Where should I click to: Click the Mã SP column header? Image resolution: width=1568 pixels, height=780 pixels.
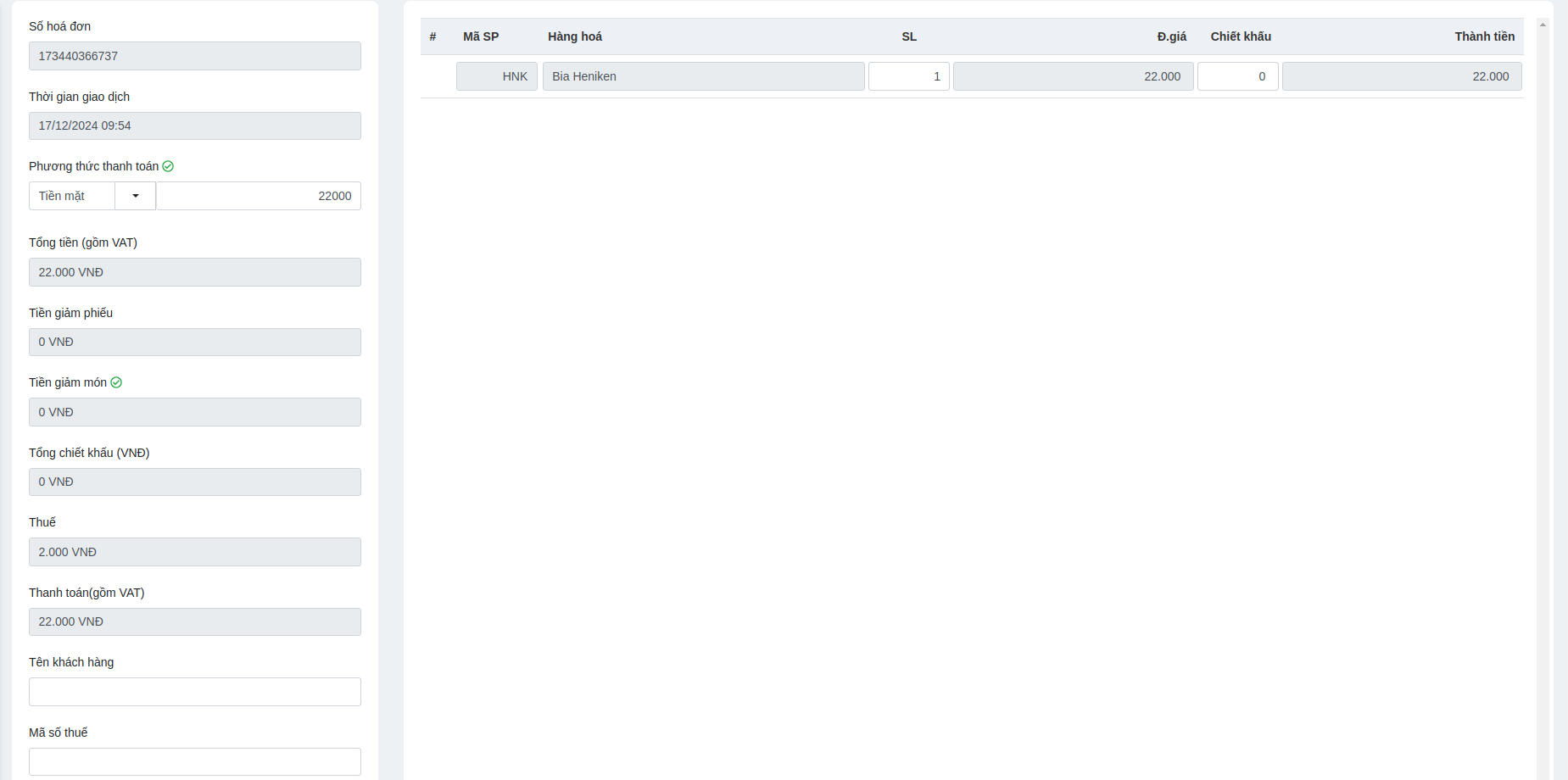coord(481,36)
